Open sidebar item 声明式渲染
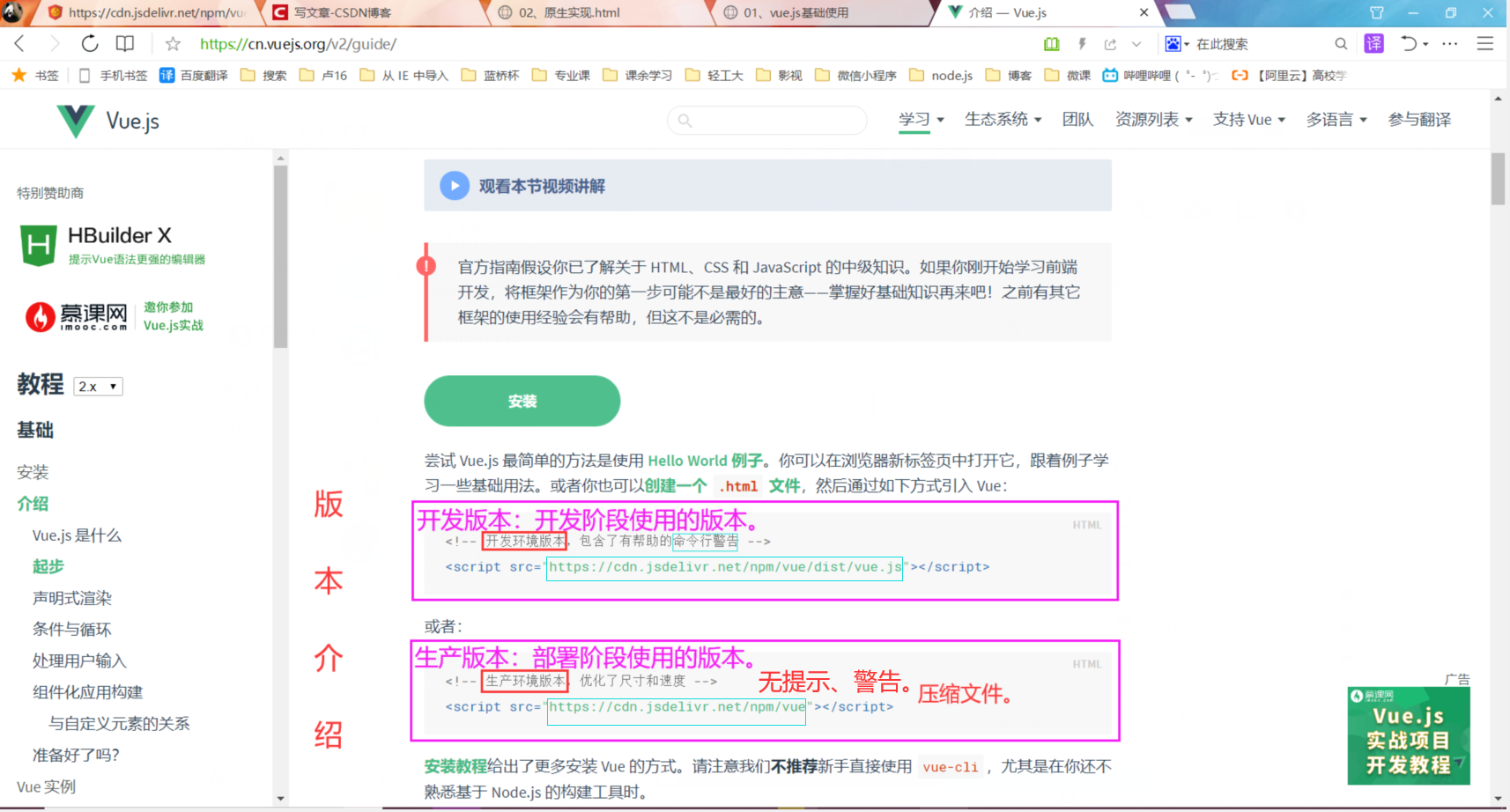Image resolution: width=1510 pixels, height=812 pixels. tap(72, 598)
